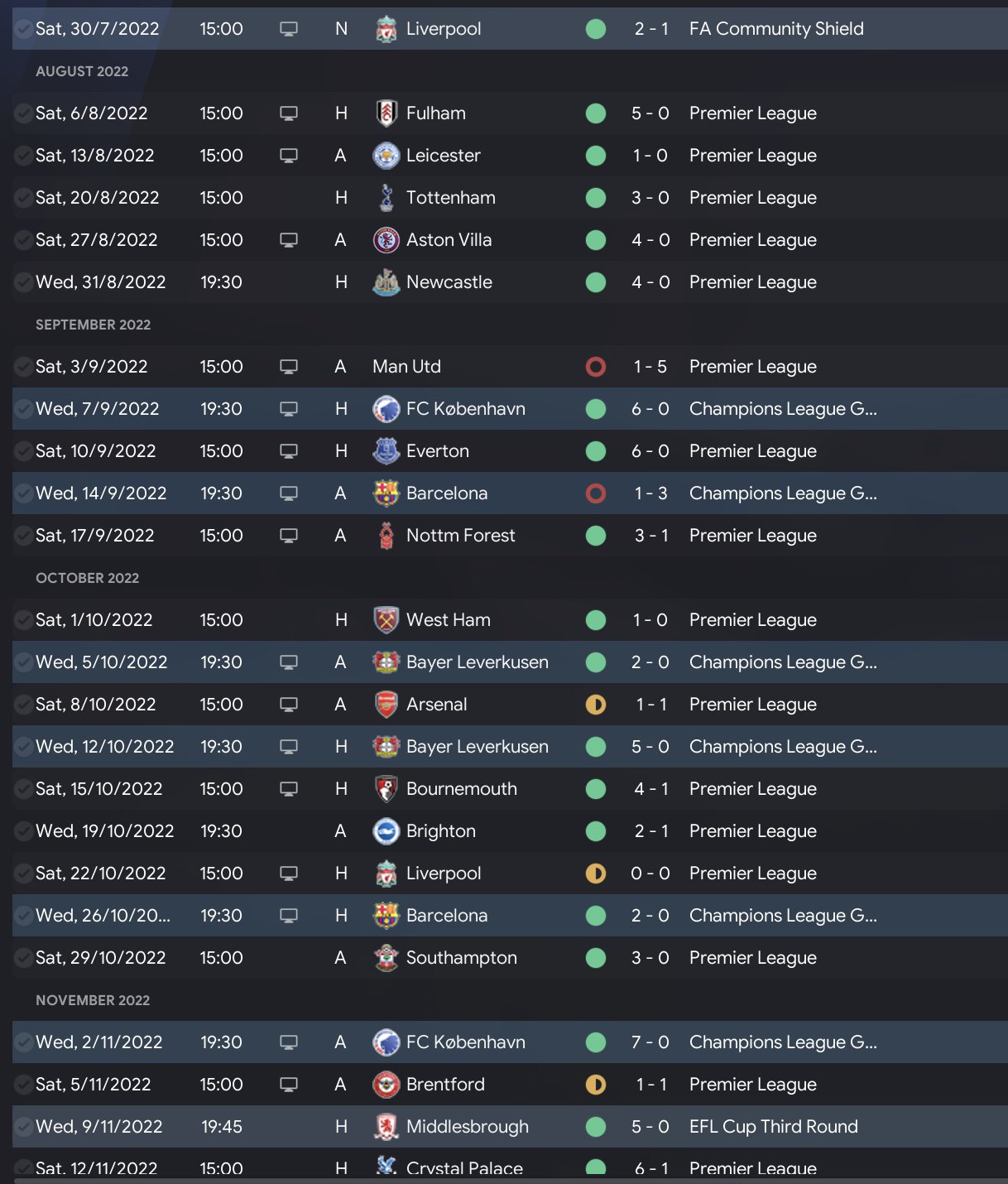Viewport: 1008px width, 1184px height.
Task: Select the FA Community Shield competition label
Action: (775, 29)
